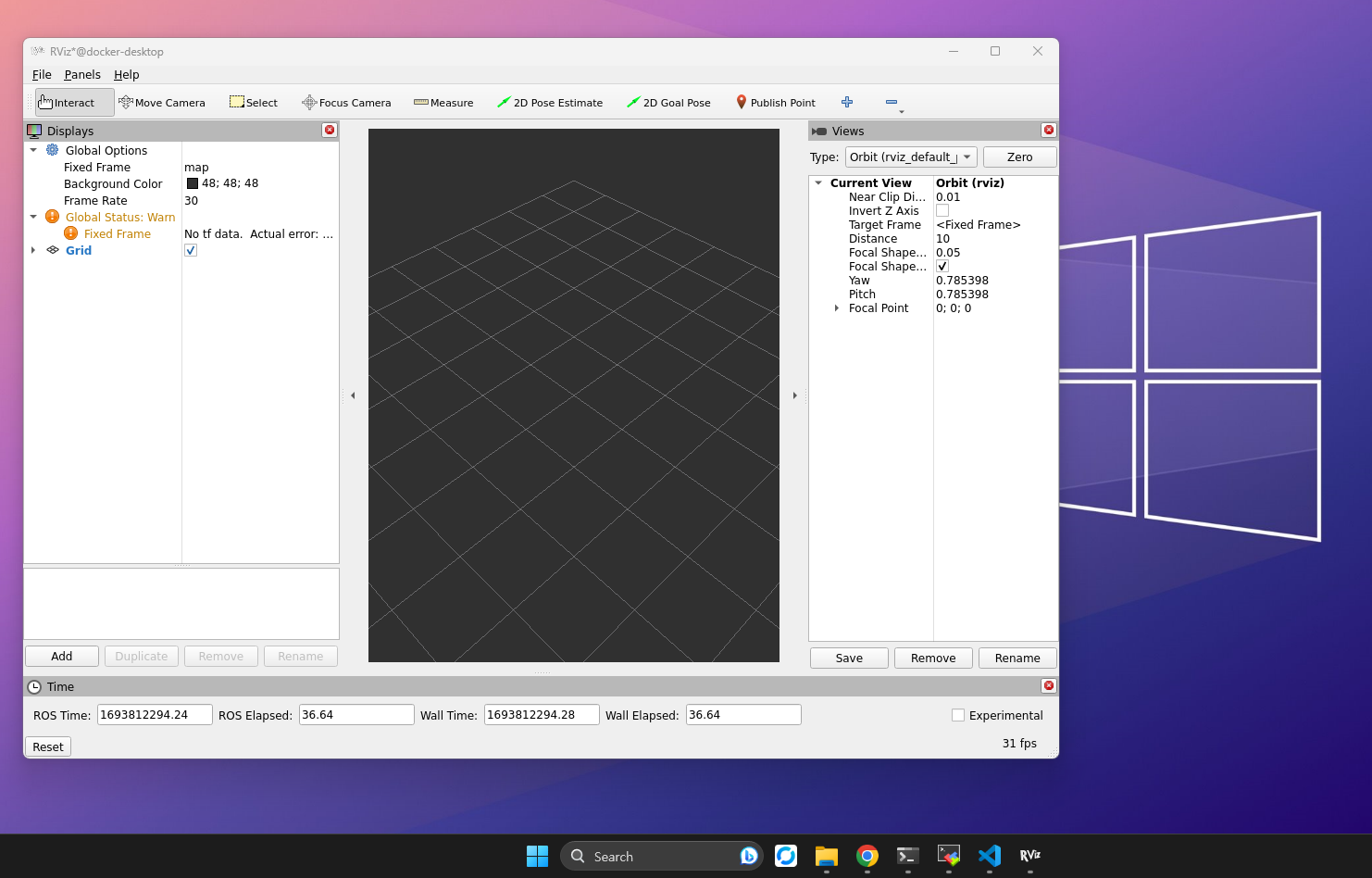Open the File menu
The image size is (1372, 878).
42,74
